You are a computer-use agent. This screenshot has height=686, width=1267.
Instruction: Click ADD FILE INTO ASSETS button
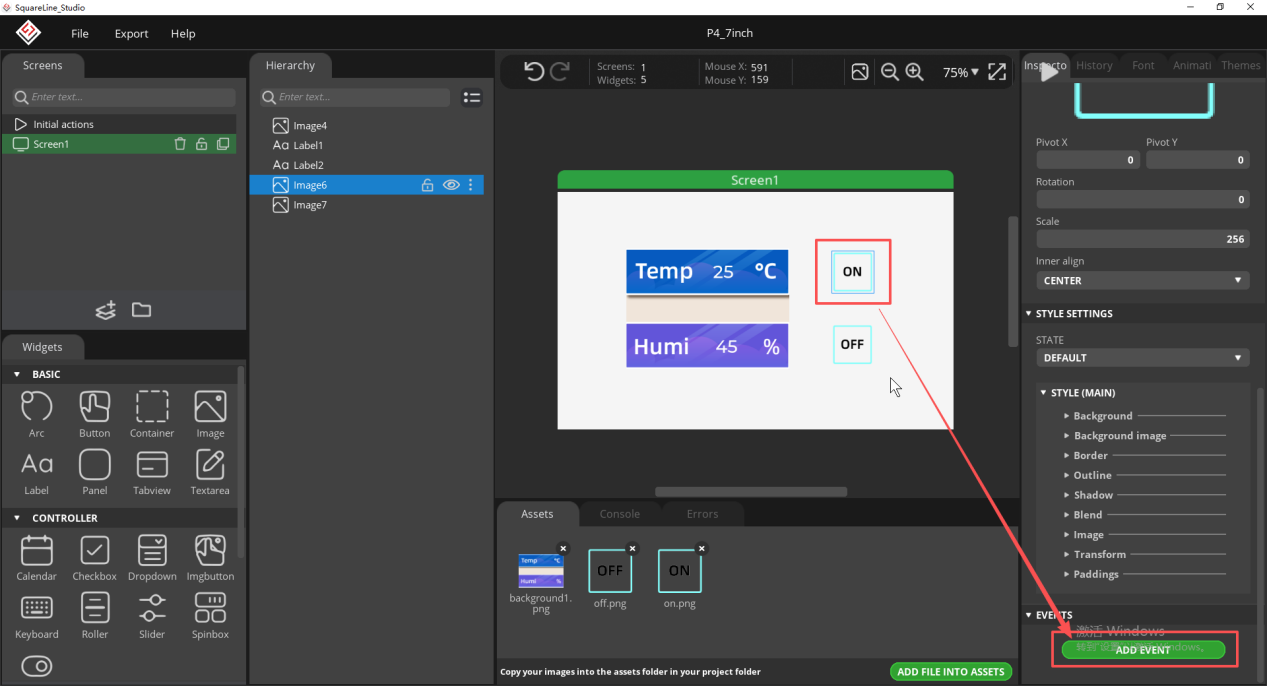951,672
